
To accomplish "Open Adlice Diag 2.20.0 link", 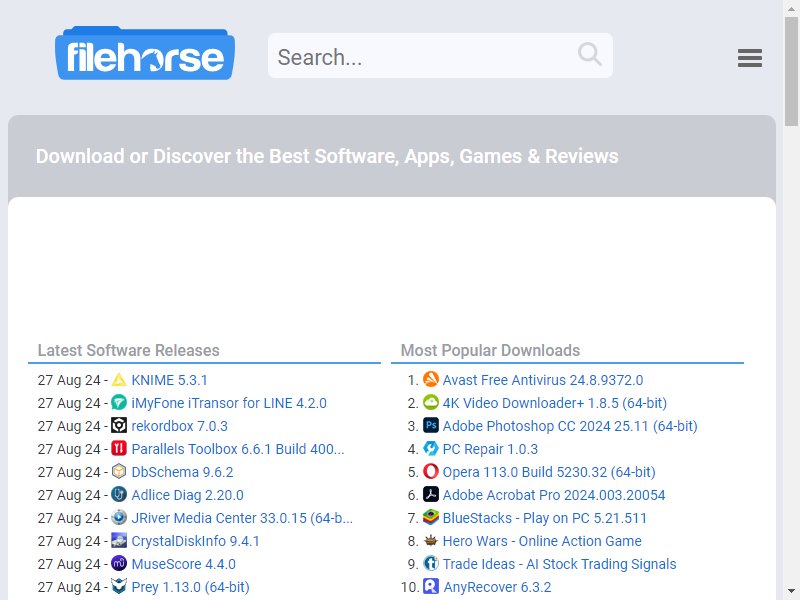I will 187,495.
